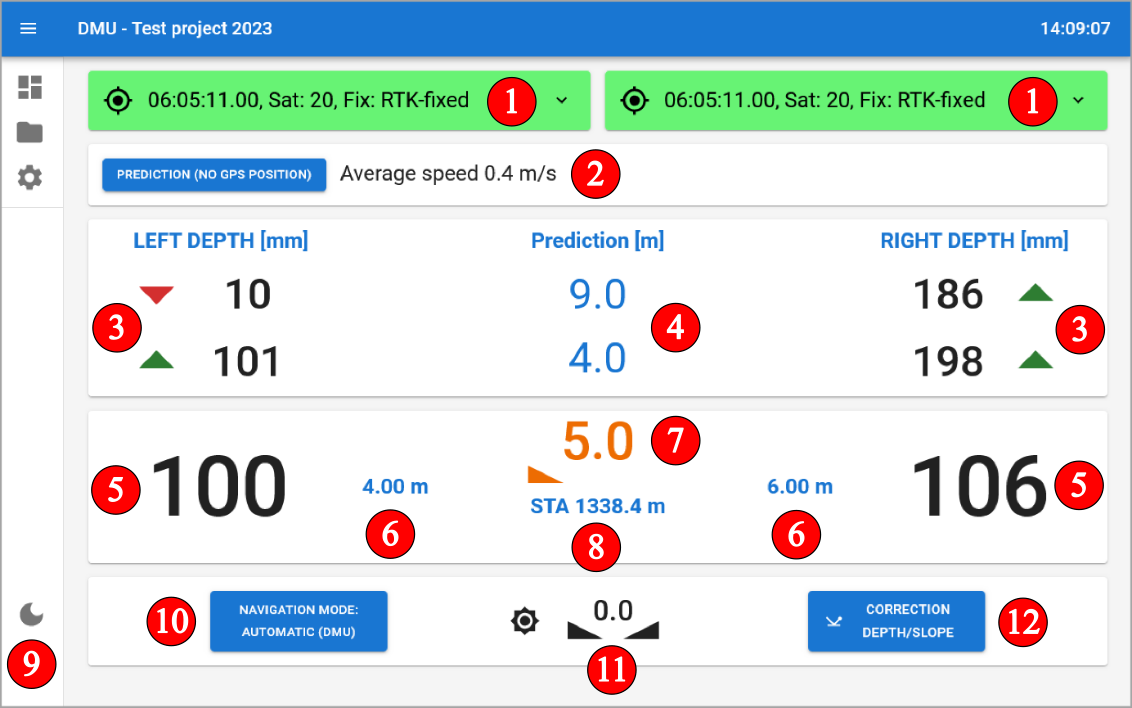Switch Navigation Mode: Automatic (DMU) button
The image size is (1132, 708).
tap(298, 621)
